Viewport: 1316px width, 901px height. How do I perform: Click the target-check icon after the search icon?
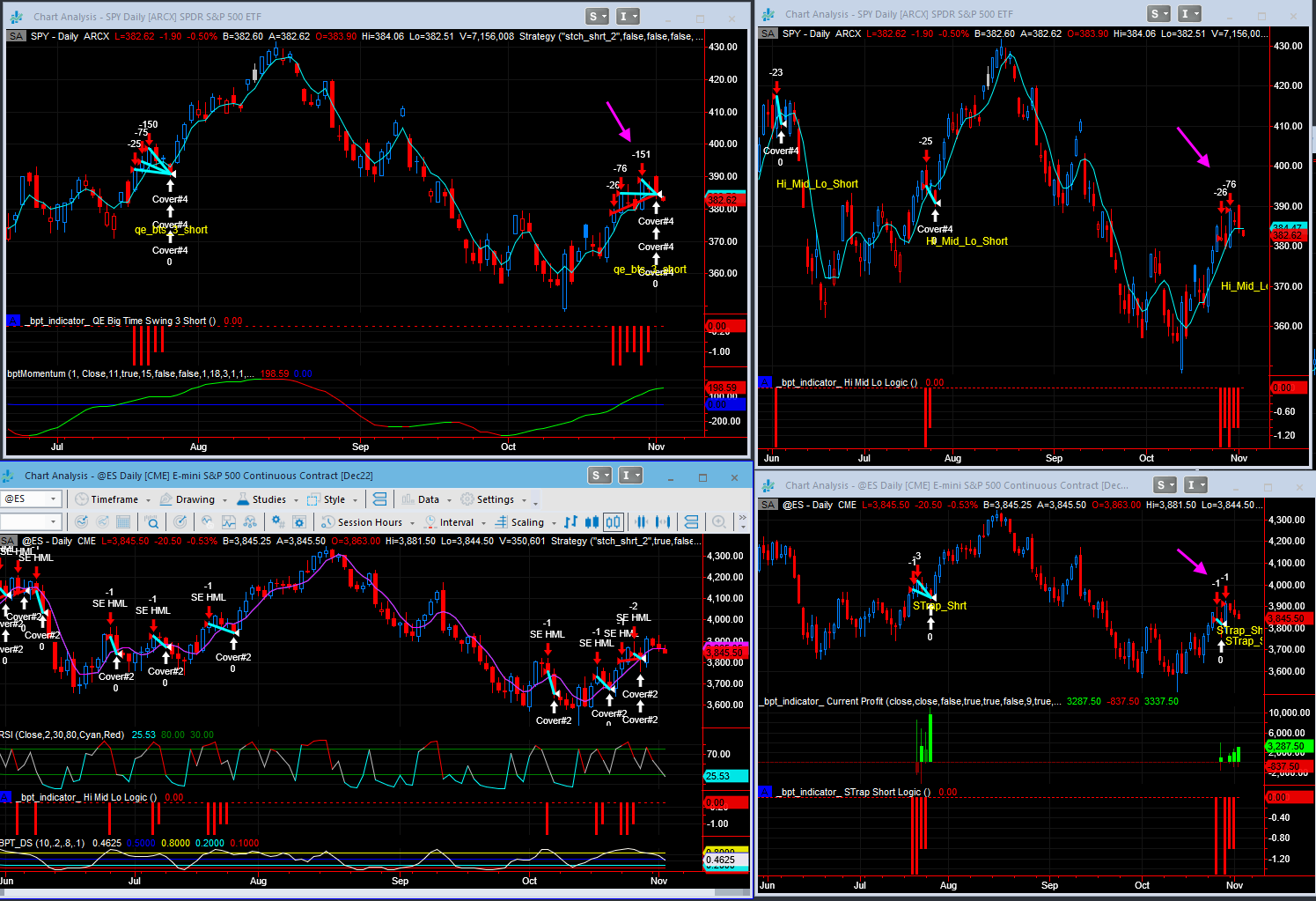[x=180, y=522]
